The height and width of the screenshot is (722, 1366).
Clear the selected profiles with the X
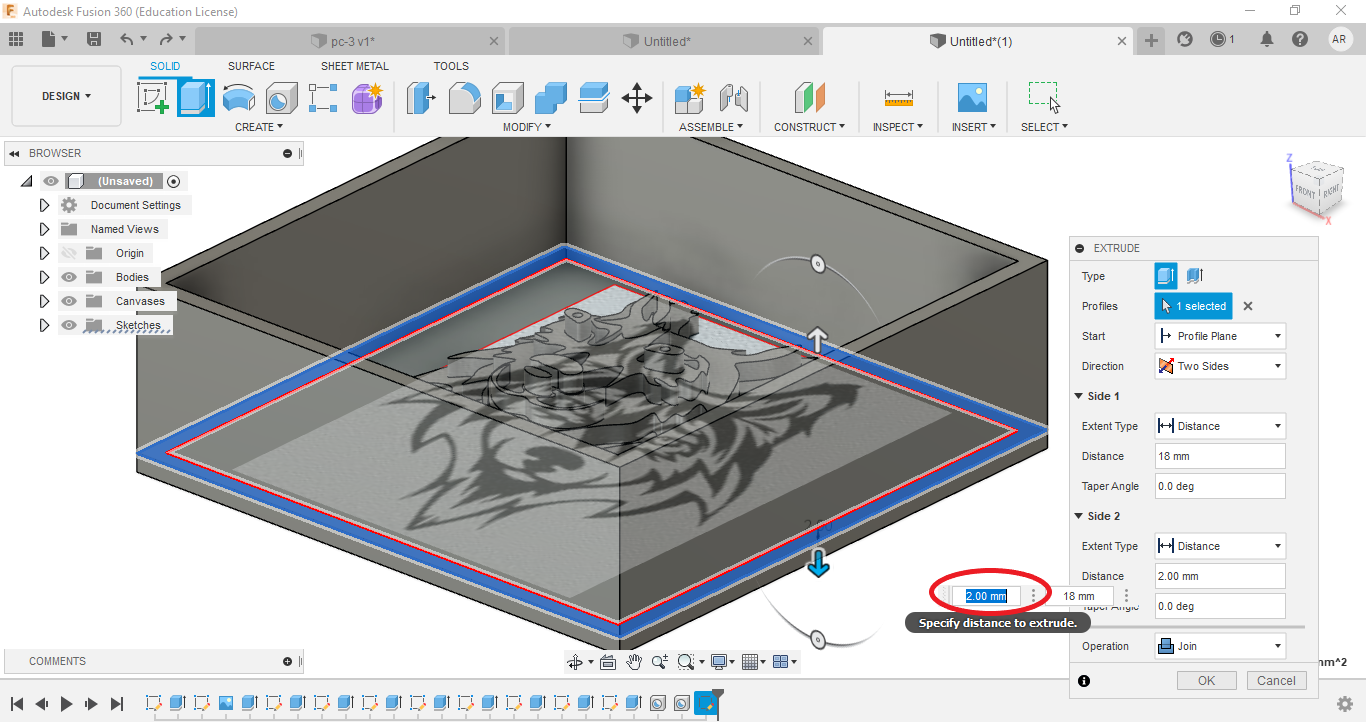pos(1248,306)
